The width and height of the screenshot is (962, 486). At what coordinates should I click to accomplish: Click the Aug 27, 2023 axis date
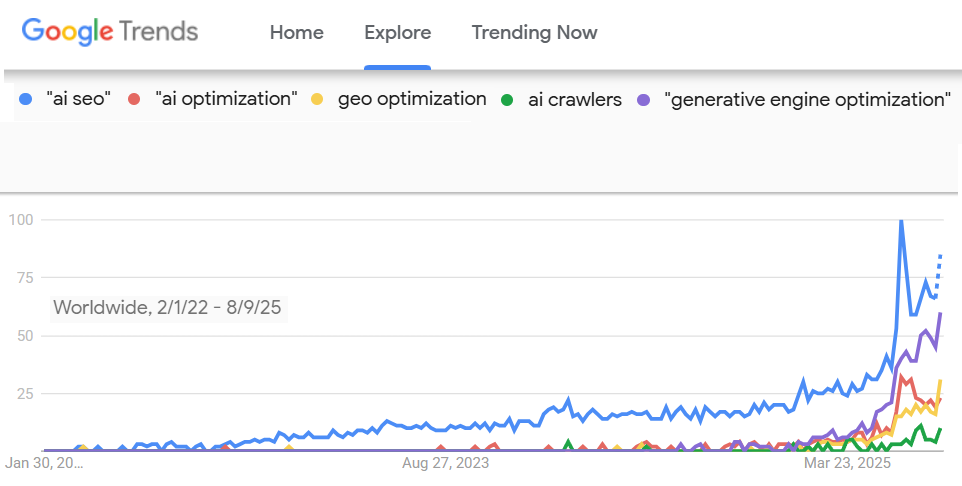tap(446, 464)
